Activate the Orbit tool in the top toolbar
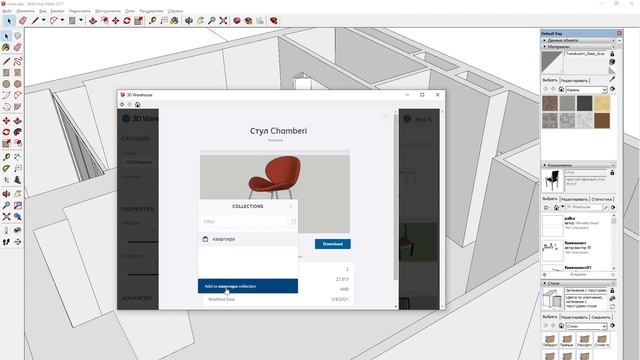This screenshot has height=360, width=640. pos(189,20)
